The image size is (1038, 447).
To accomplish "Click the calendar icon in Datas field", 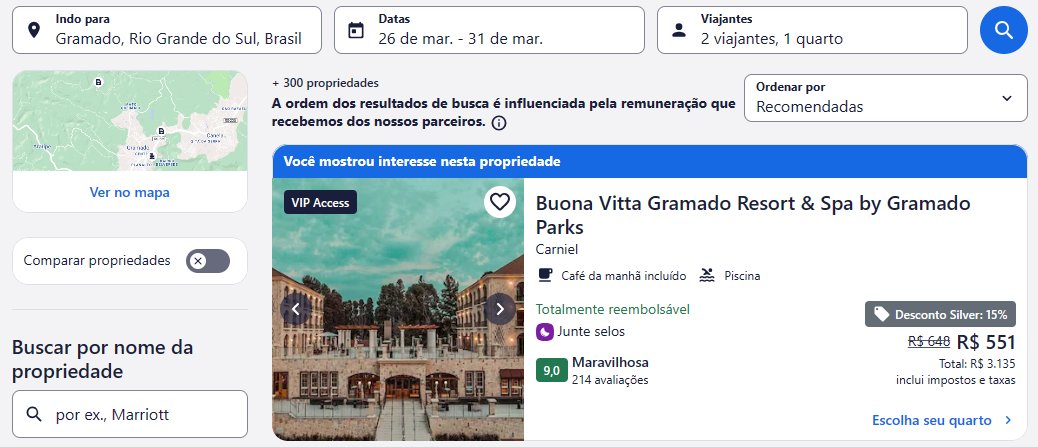I will click(356, 30).
